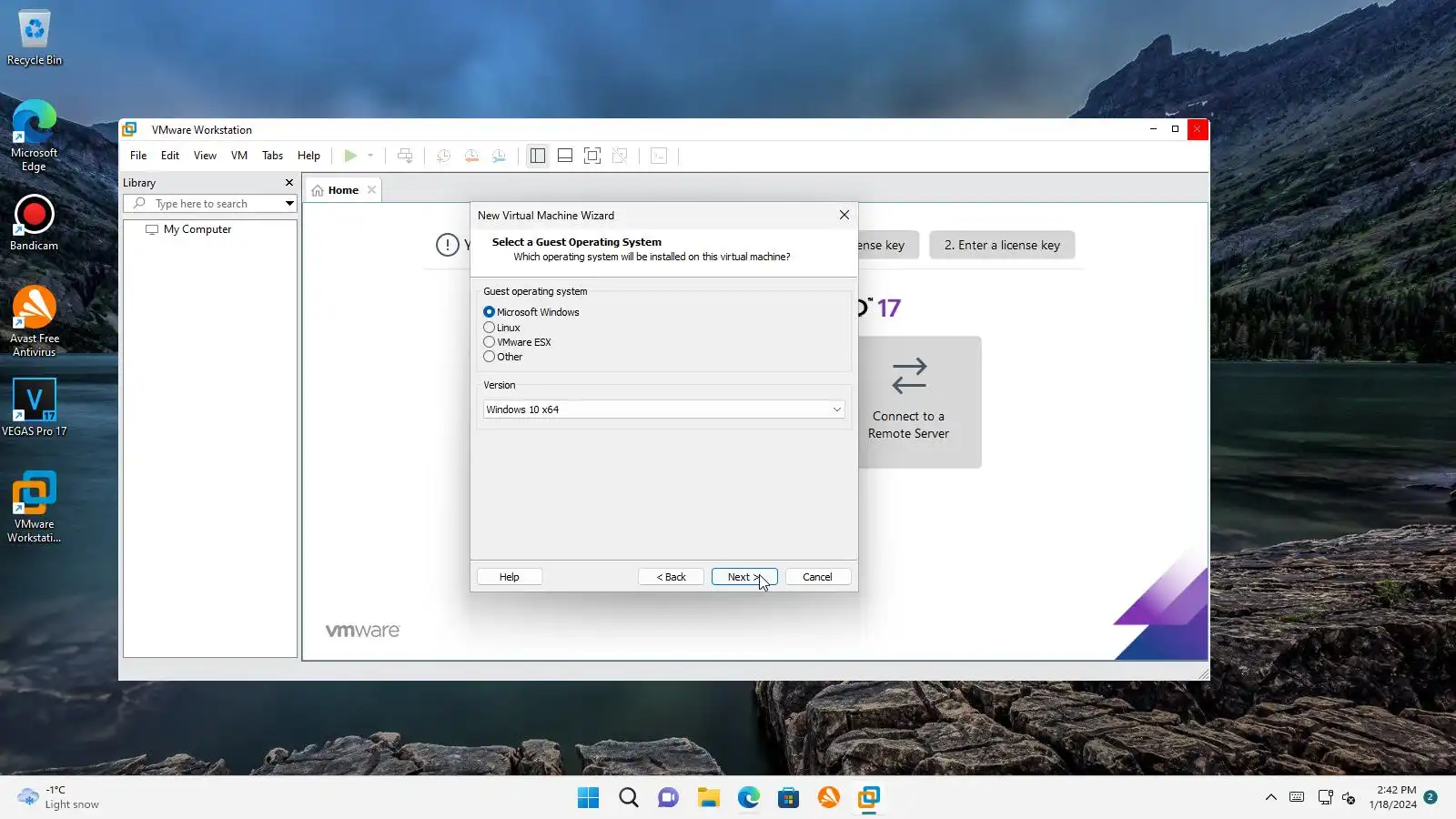1456x819 pixels.
Task: Open the clock and date in taskbar
Action: [x=1393, y=797]
